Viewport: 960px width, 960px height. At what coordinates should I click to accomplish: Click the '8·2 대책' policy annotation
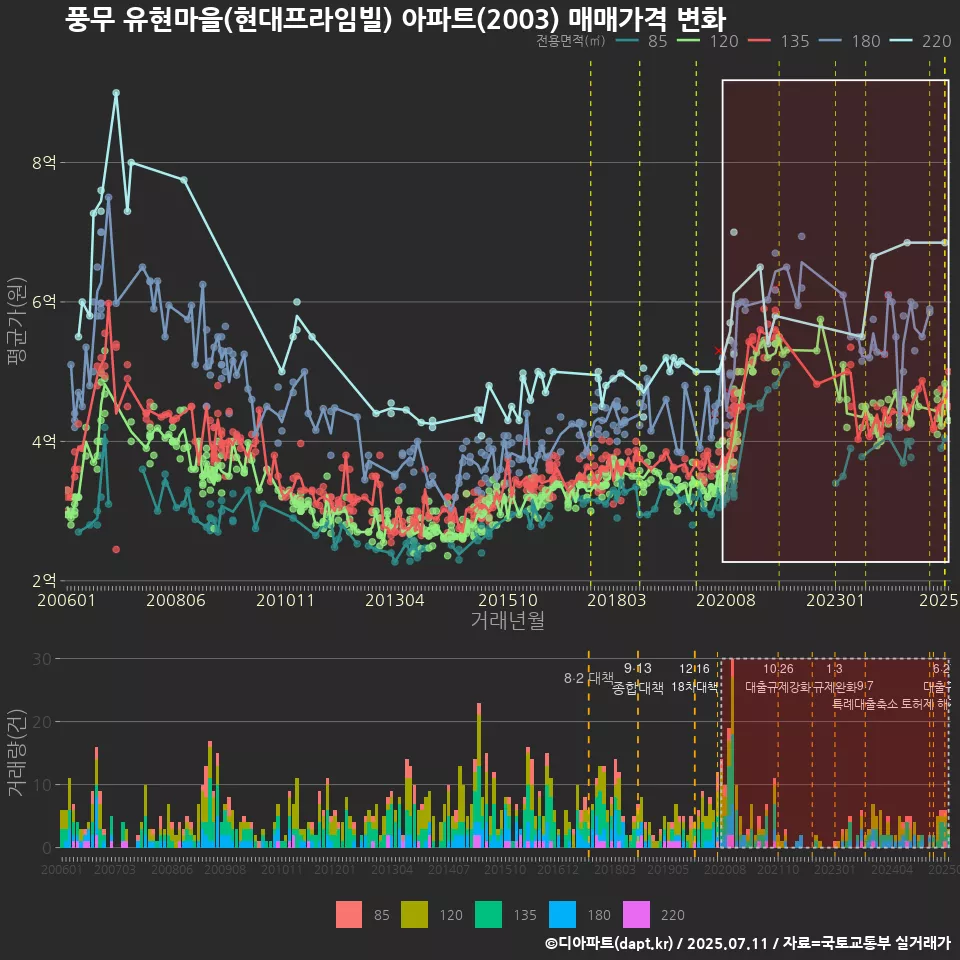(588, 678)
